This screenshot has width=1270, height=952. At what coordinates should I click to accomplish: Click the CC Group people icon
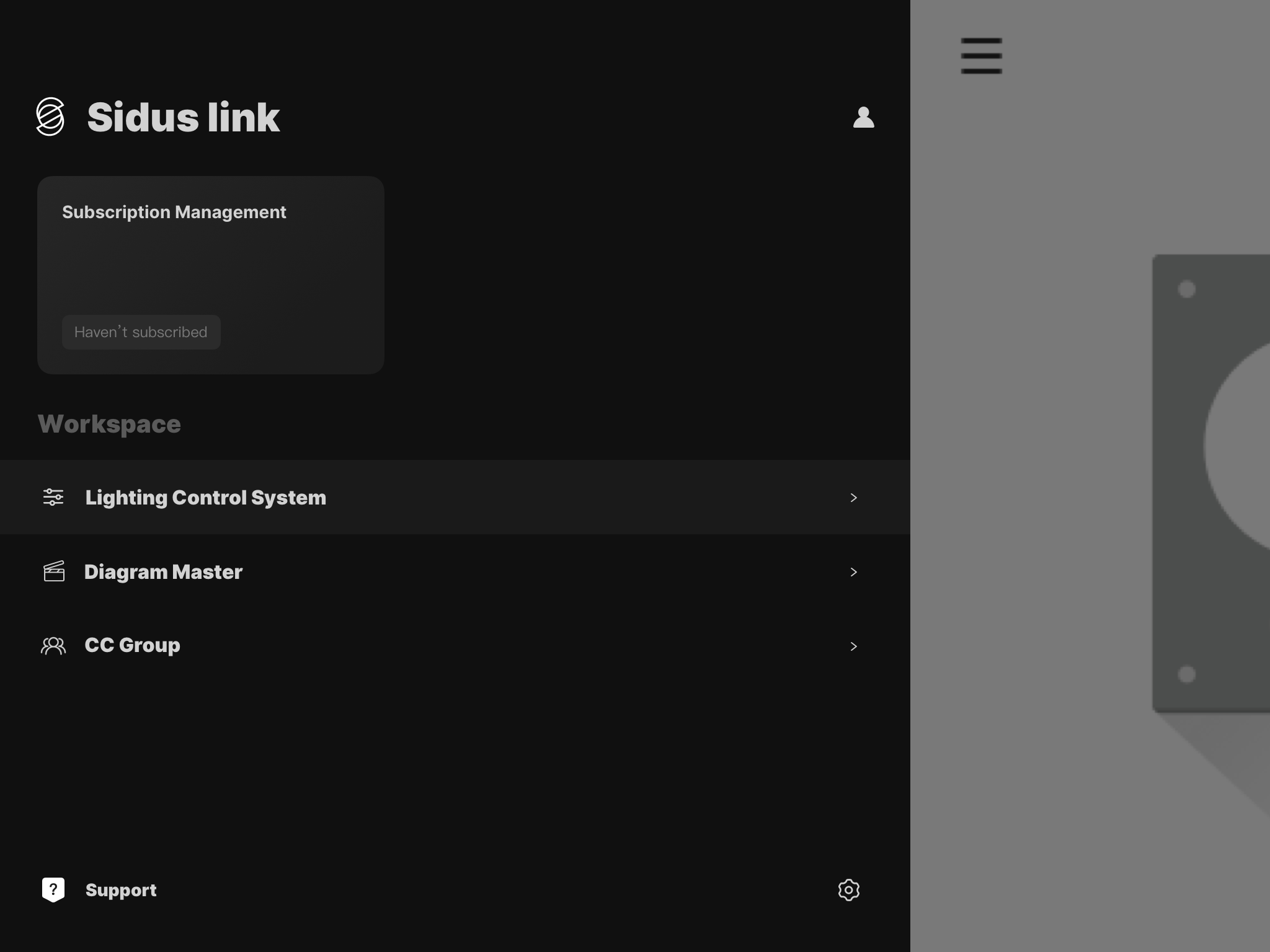coord(54,645)
